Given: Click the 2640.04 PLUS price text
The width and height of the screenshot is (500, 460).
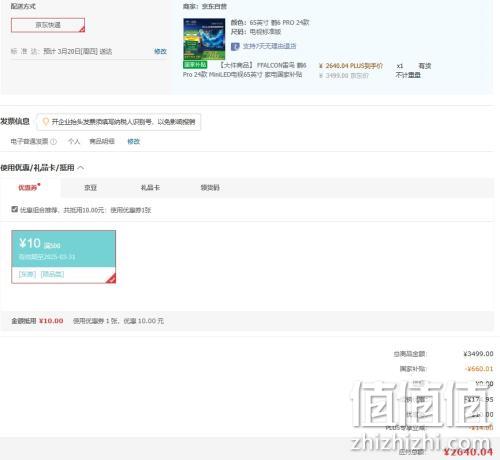Looking at the screenshot, I should (351, 66).
